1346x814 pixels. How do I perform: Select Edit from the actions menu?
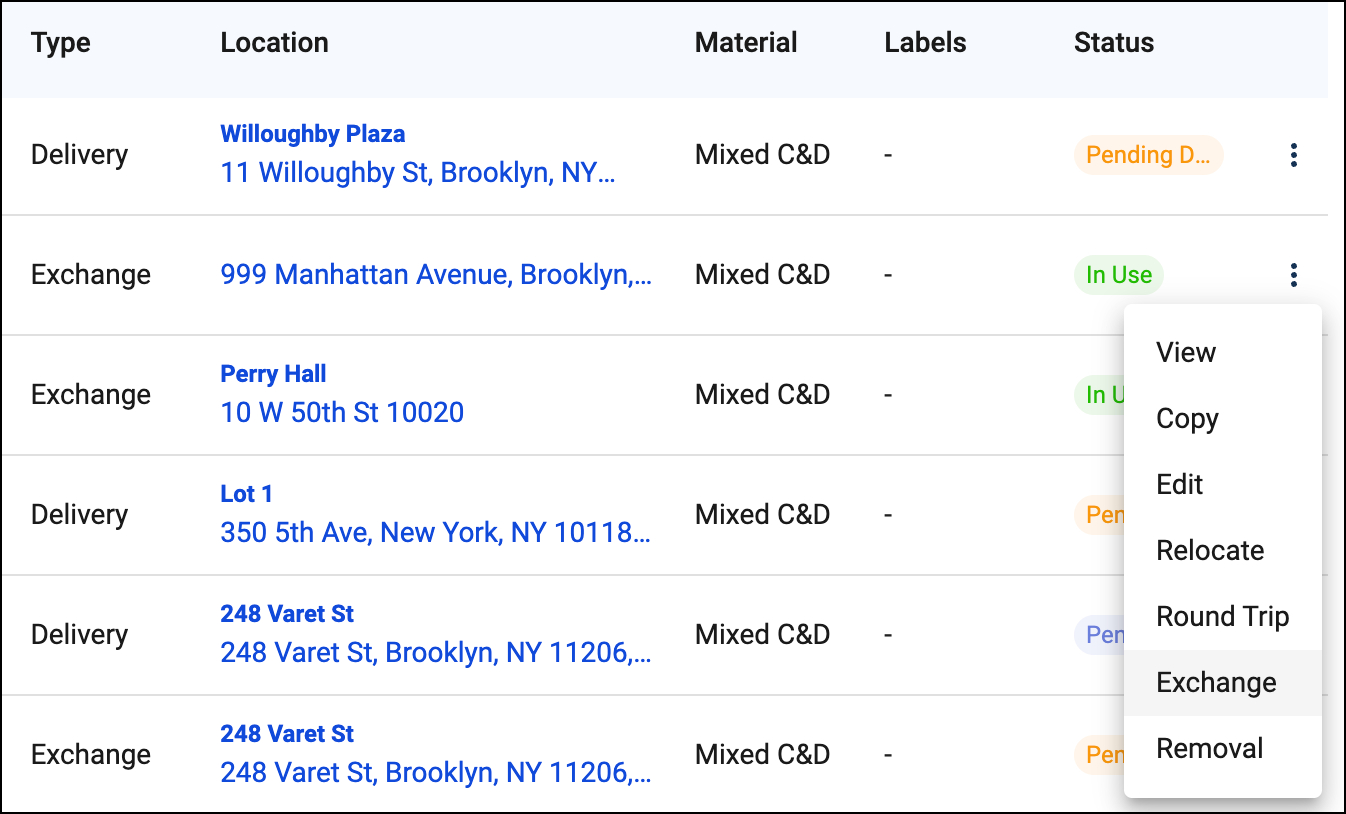[1180, 484]
